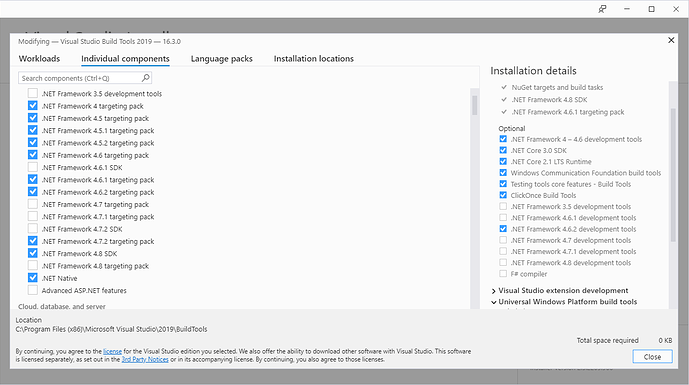Enable the optional F# compiler

503,274
